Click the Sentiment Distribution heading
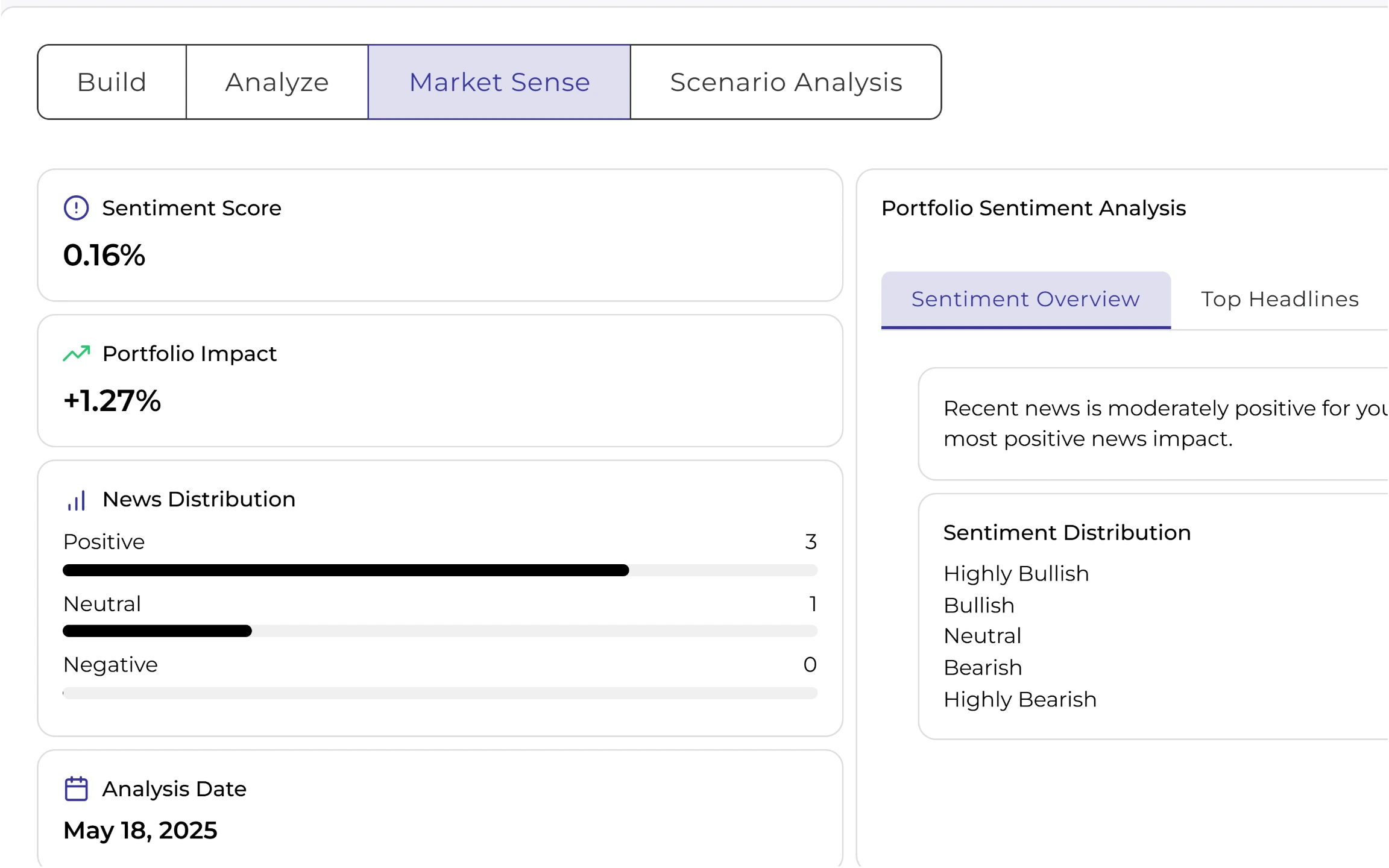Screen dimensions: 1389x868 pos(1067,533)
